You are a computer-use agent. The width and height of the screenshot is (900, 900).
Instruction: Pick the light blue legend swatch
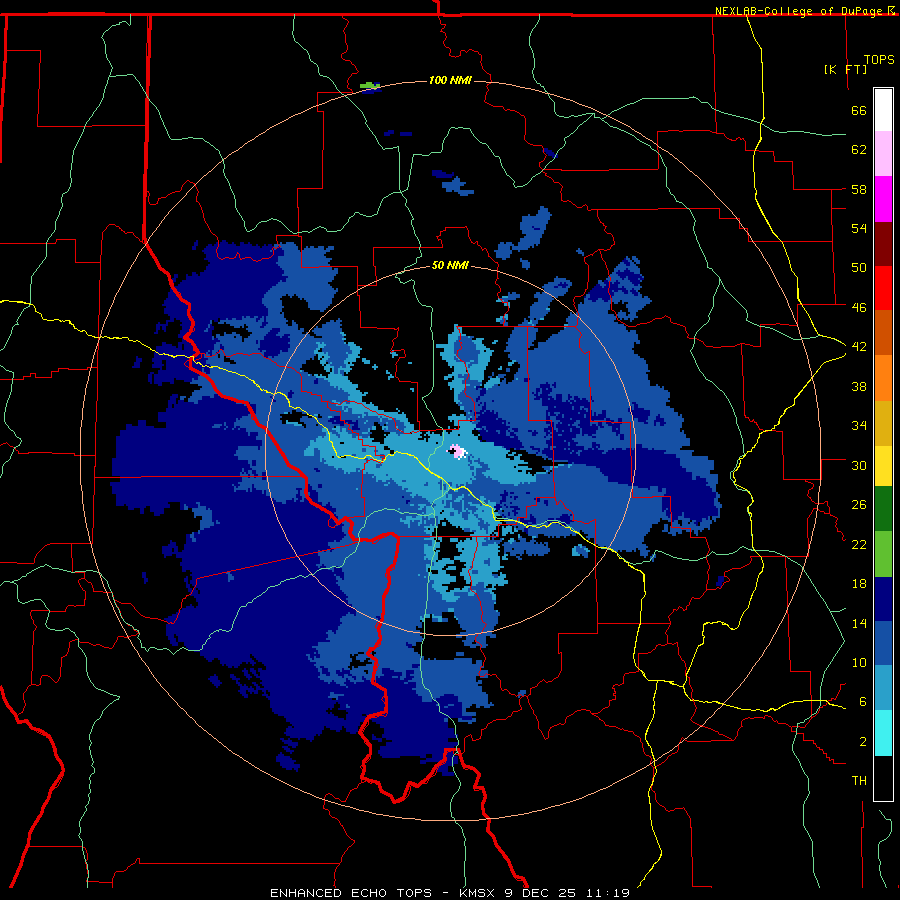[883, 688]
